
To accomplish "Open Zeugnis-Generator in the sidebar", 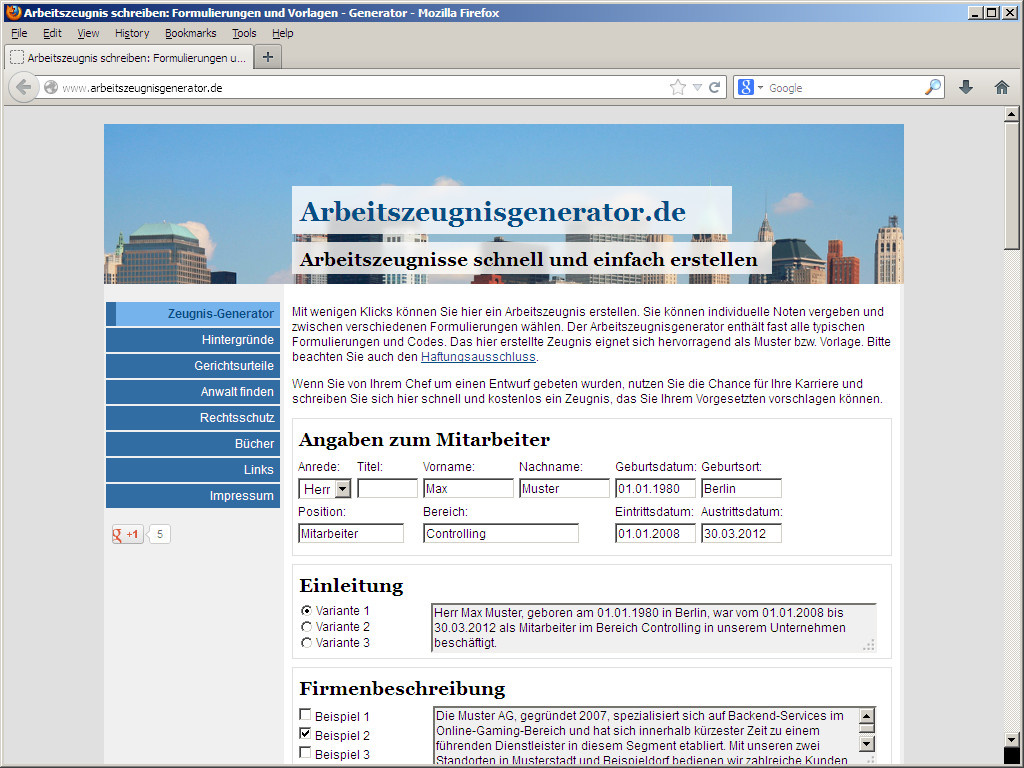I will tap(193, 314).
